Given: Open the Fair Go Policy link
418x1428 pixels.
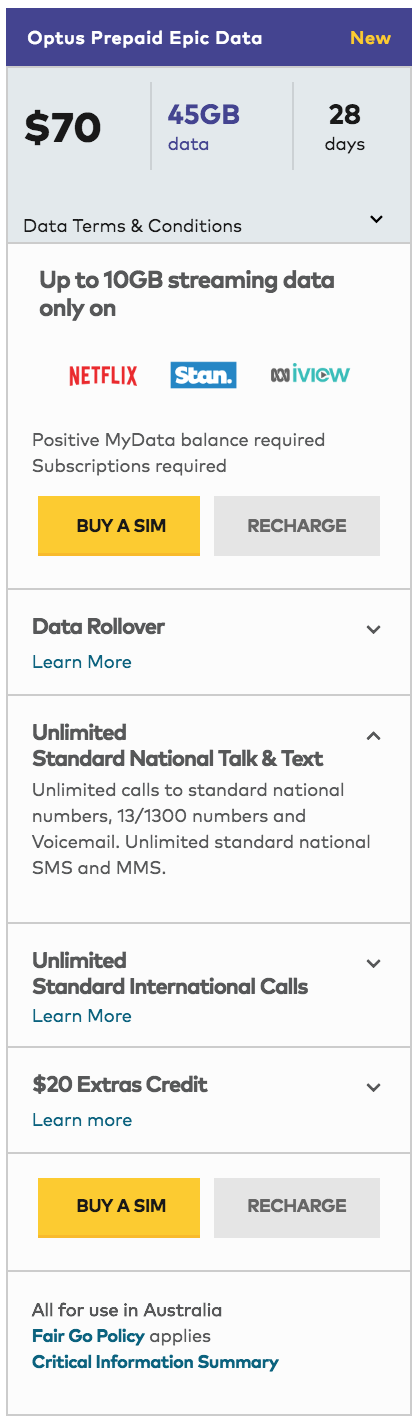Looking at the screenshot, I should point(88,1336).
